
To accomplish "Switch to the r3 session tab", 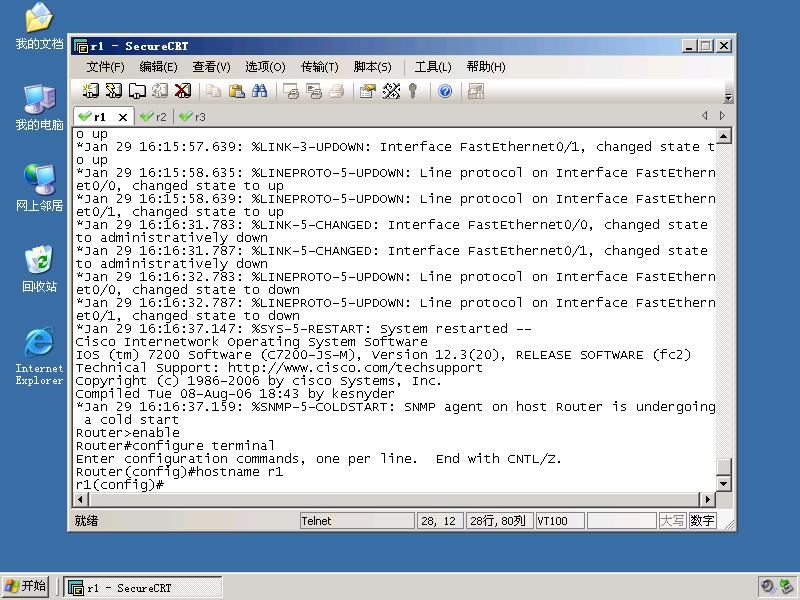I will click(x=193, y=117).
